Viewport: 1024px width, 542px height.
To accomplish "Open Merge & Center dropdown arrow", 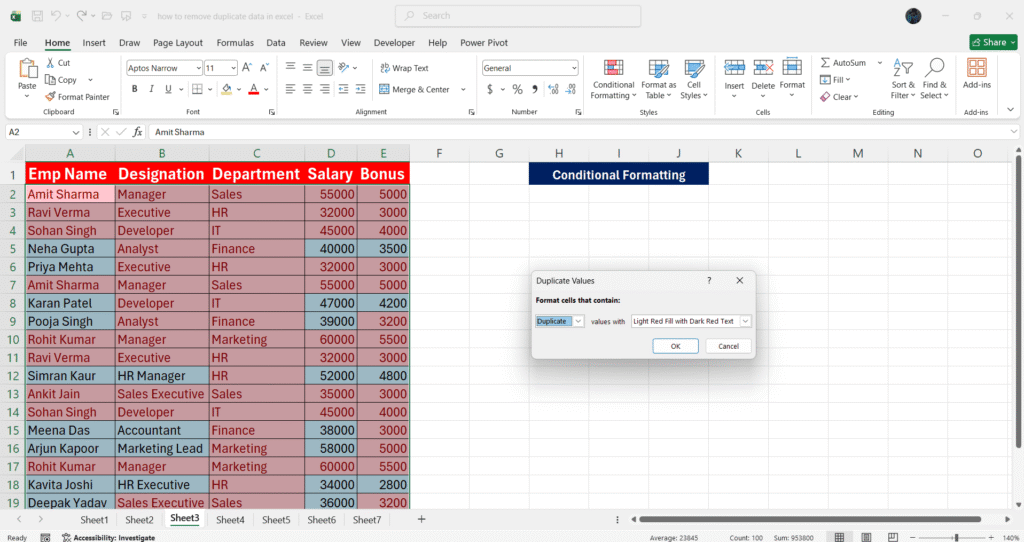I will [464, 89].
